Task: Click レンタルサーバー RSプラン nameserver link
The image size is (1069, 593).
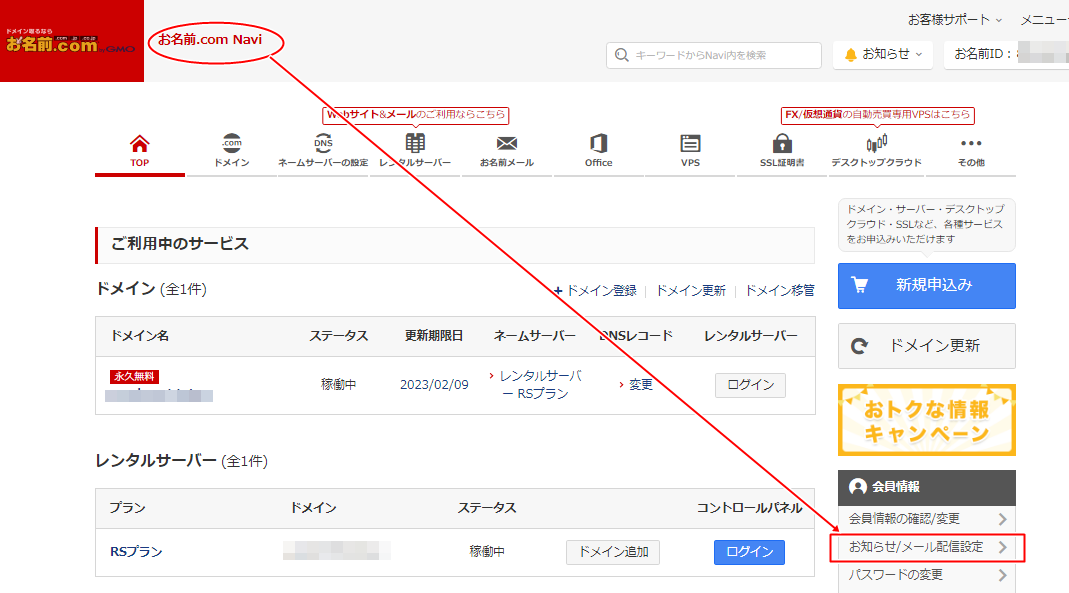Action: point(541,385)
